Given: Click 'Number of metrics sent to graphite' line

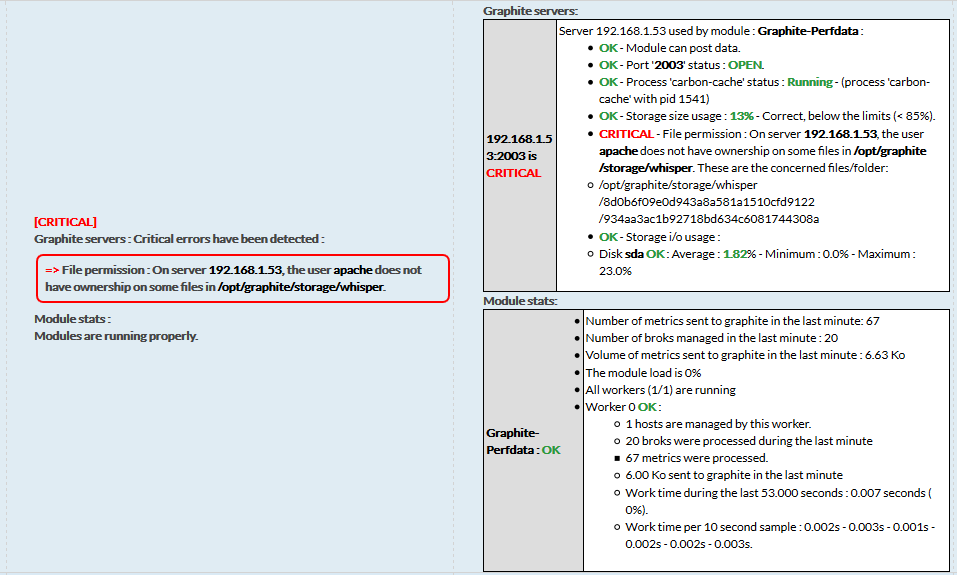Looking at the screenshot, I should point(731,321).
